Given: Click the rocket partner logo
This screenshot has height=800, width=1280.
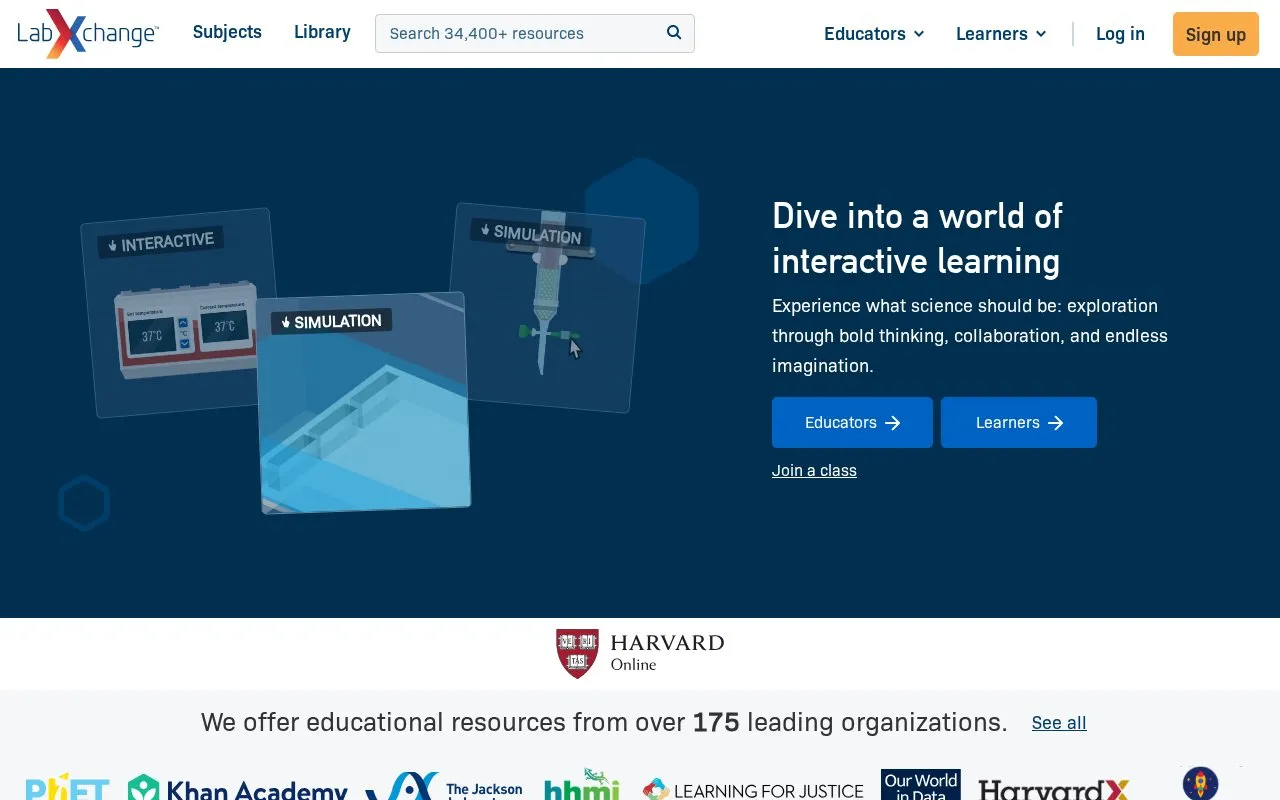Looking at the screenshot, I should coord(1200,783).
